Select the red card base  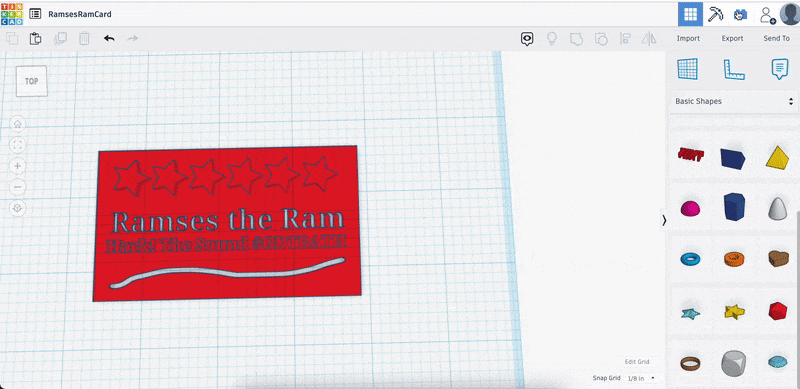point(227,202)
